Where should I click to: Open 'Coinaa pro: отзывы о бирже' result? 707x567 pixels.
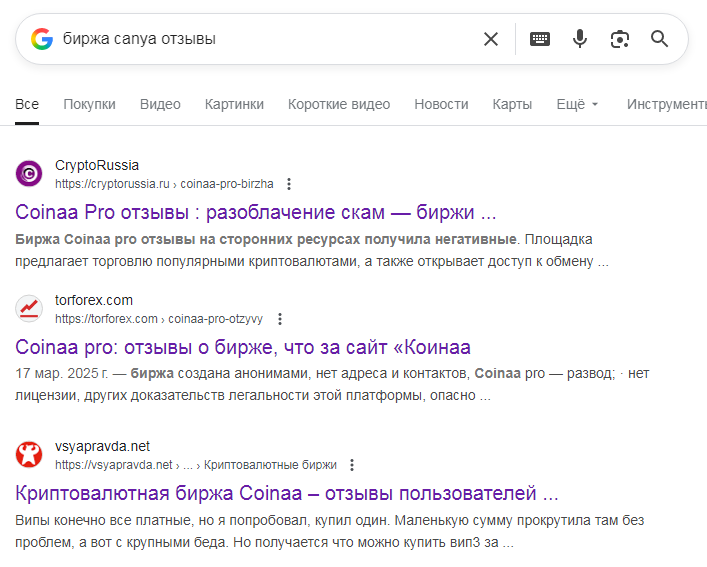[243, 347]
